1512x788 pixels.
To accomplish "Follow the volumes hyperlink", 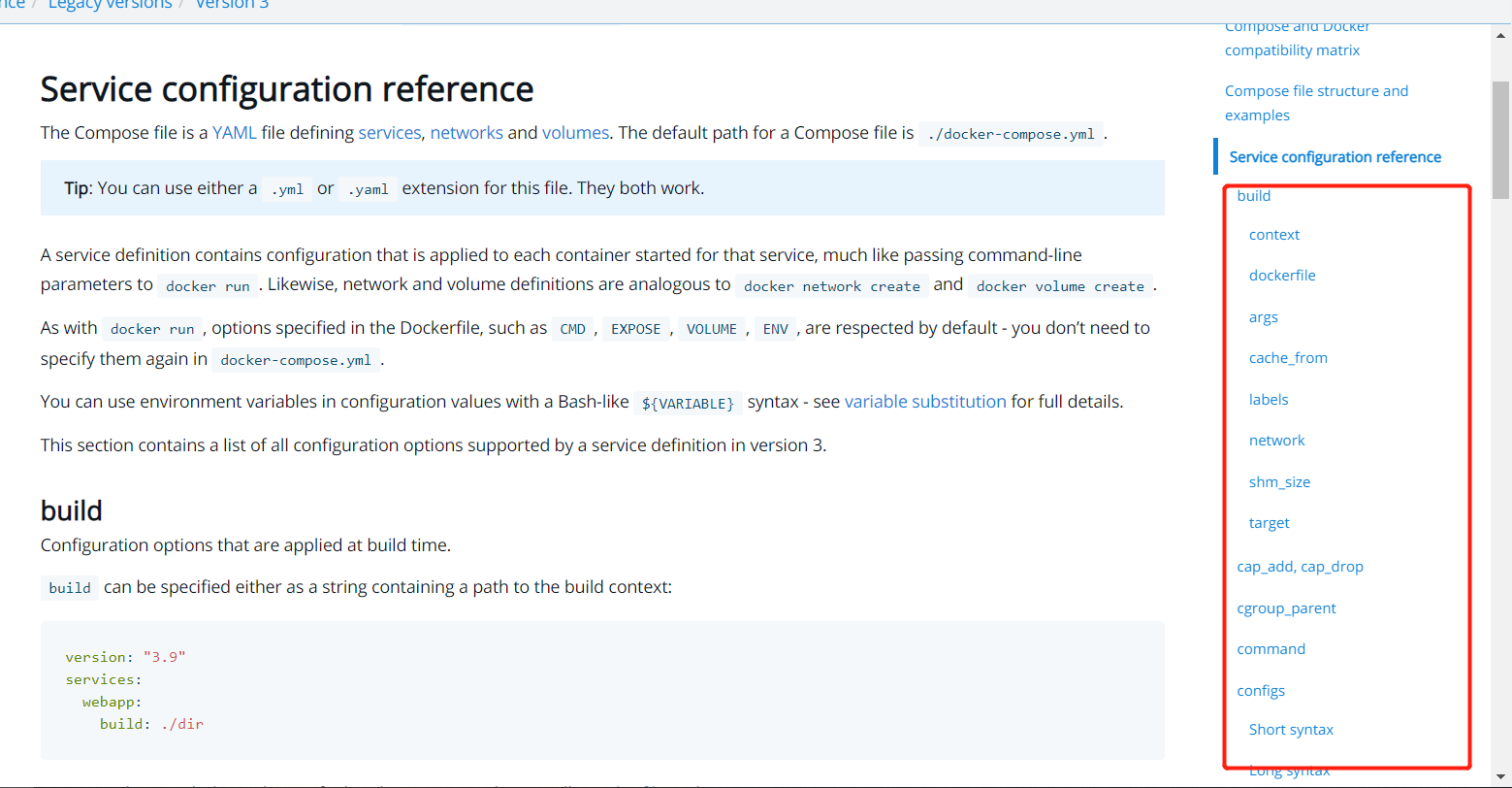I will [575, 133].
